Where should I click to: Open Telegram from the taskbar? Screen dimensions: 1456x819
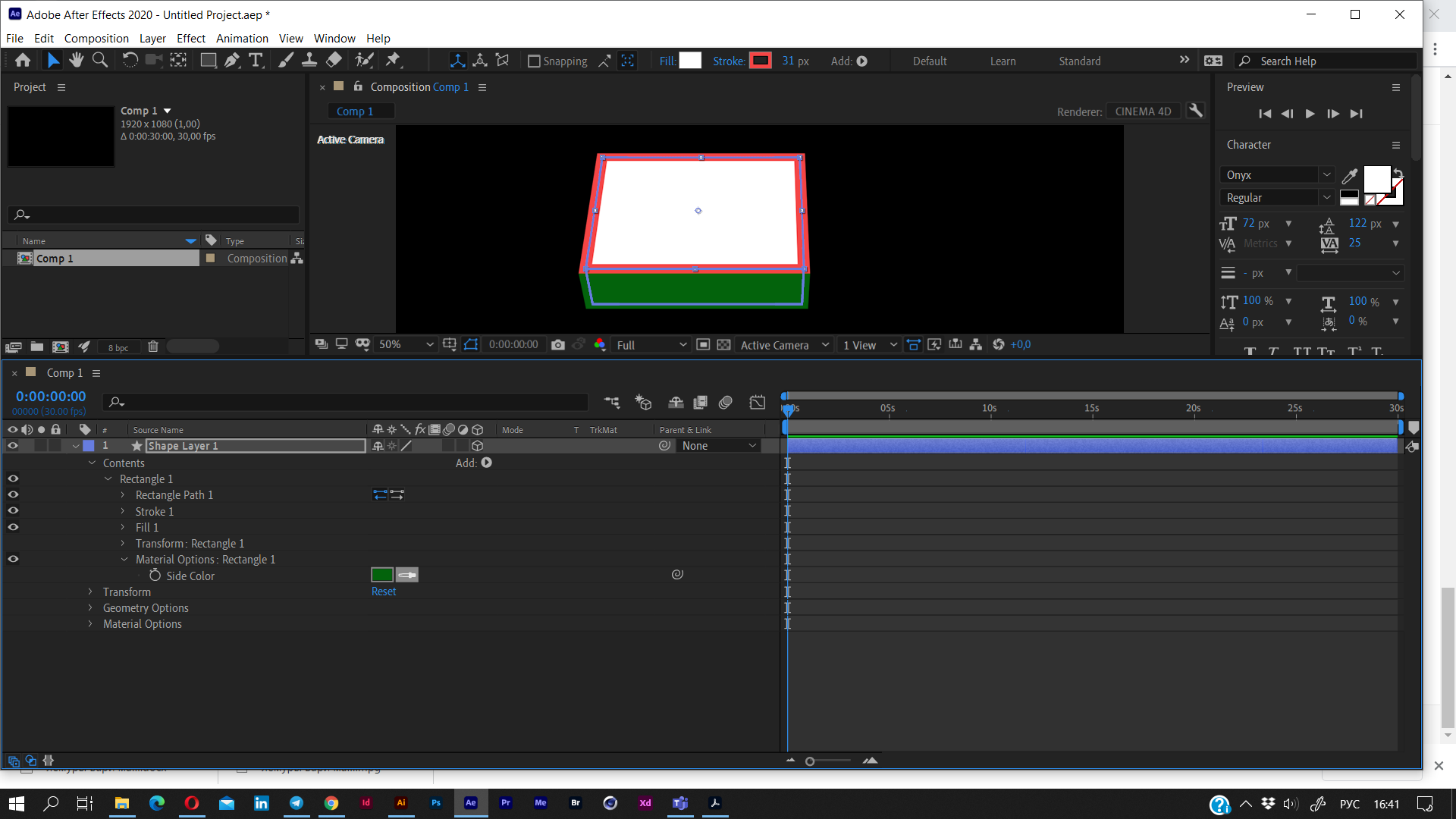[x=296, y=803]
